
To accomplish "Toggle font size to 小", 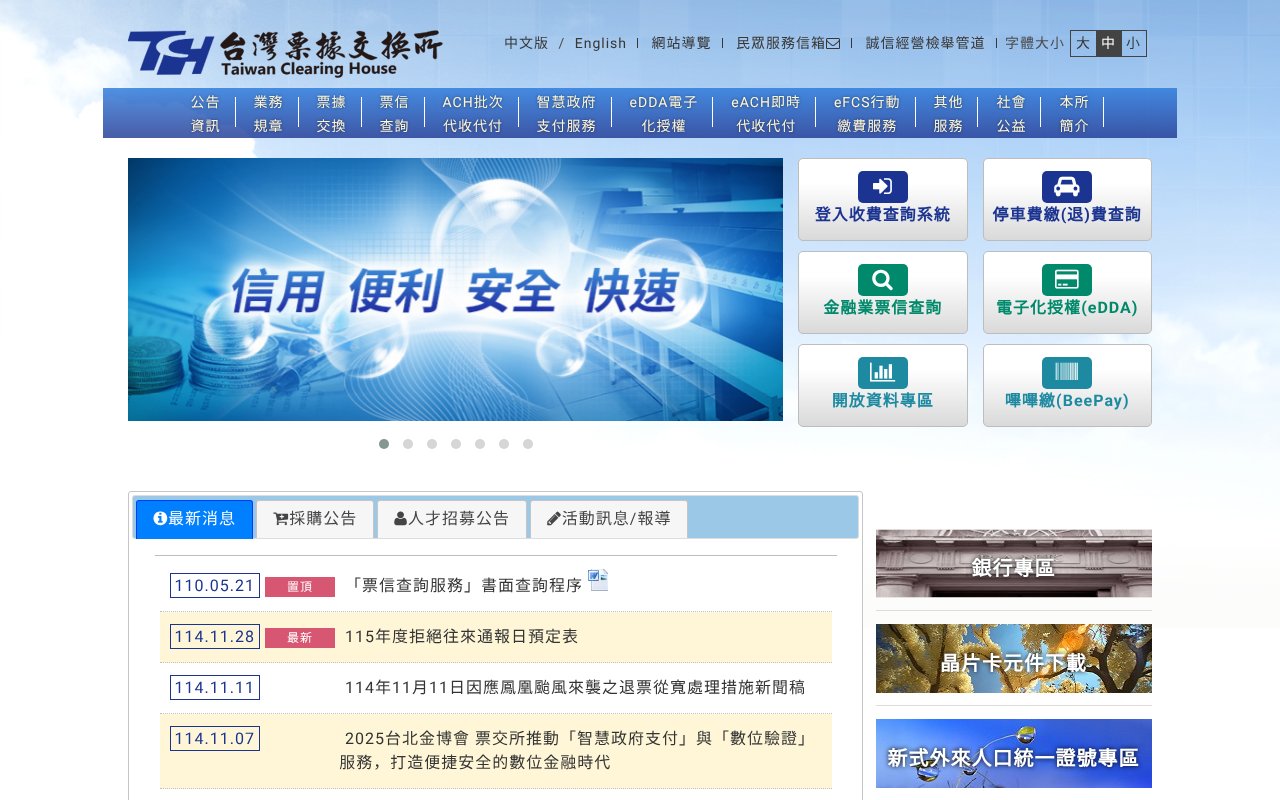I will (1136, 43).
